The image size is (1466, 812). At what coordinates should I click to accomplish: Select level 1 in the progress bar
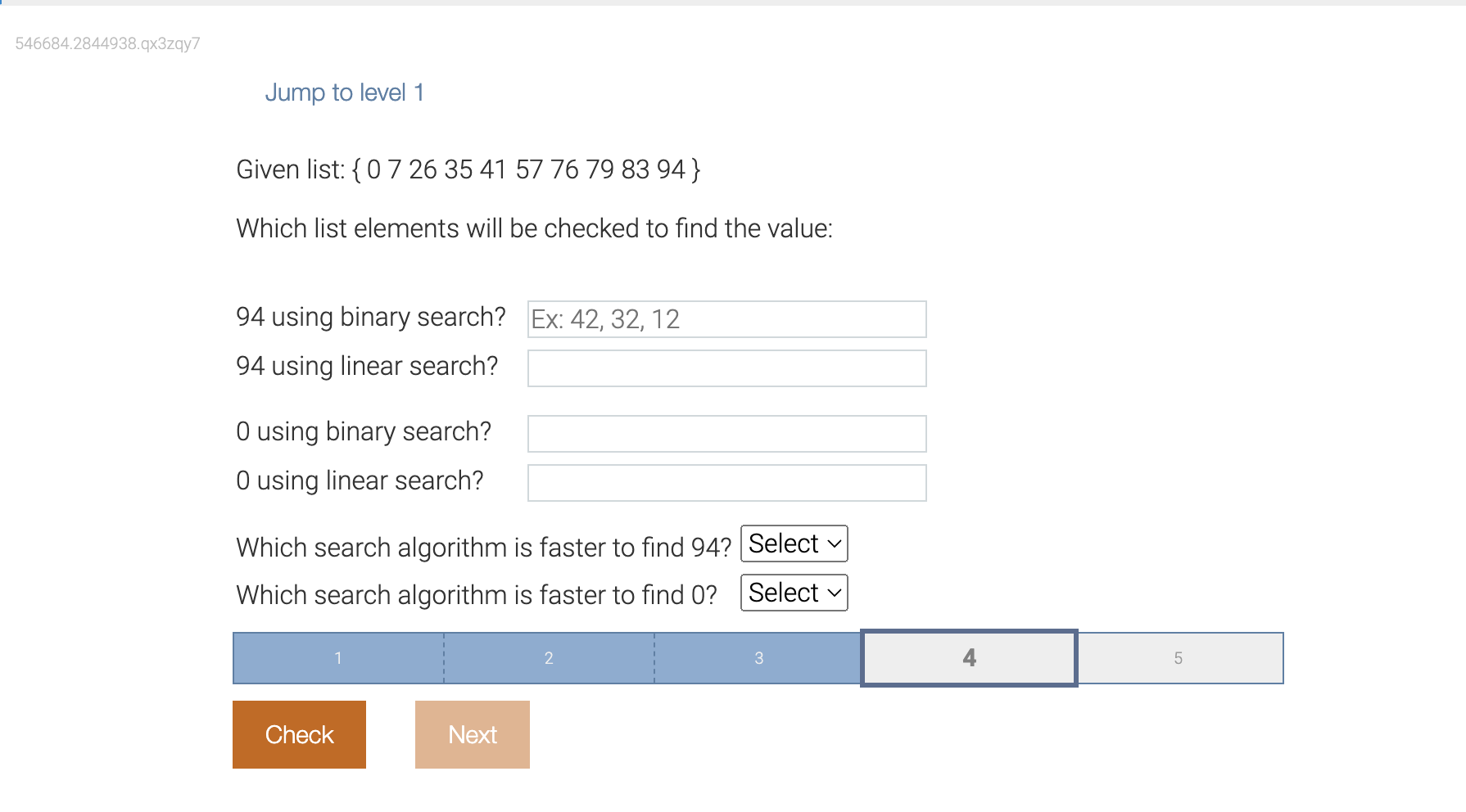pyautogui.click(x=337, y=657)
